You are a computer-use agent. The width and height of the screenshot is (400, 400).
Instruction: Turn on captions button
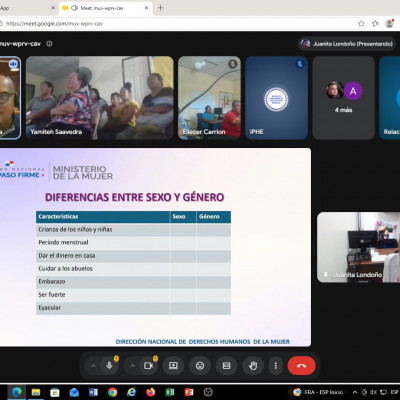point(227,366)
